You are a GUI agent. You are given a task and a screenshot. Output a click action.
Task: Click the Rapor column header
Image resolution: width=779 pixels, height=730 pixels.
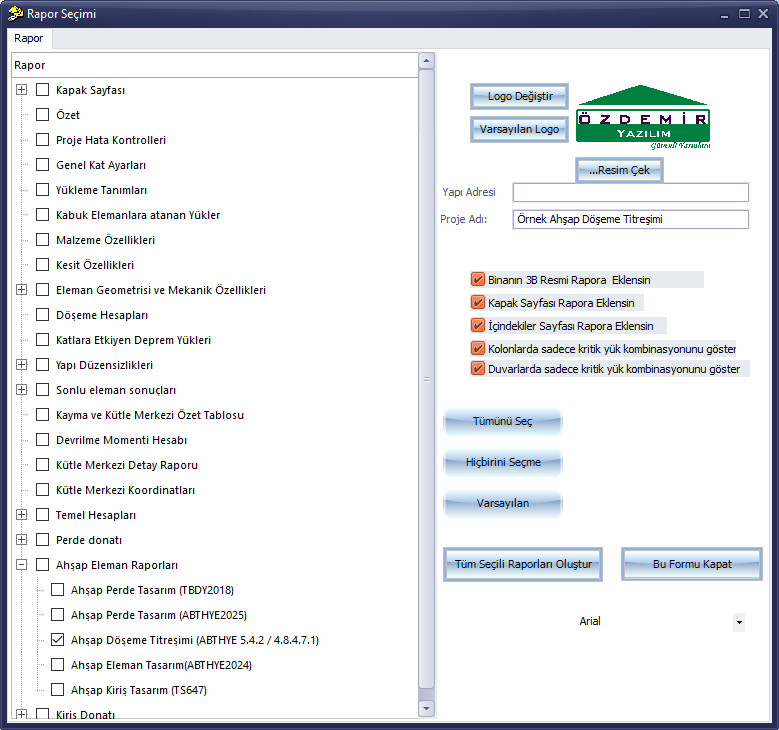coord(215,65)
